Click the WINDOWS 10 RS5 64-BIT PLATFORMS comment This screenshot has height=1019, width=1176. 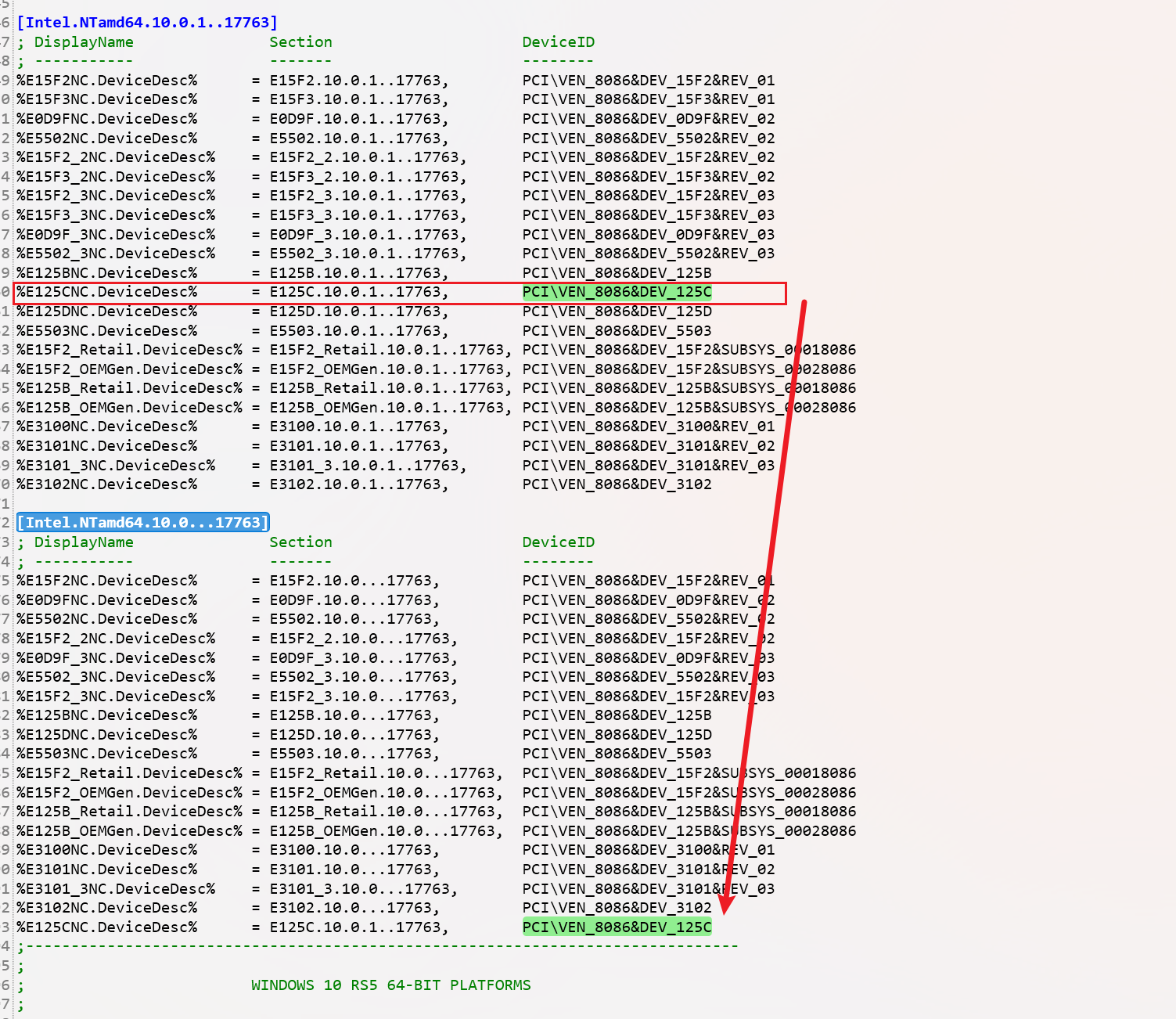391,985
